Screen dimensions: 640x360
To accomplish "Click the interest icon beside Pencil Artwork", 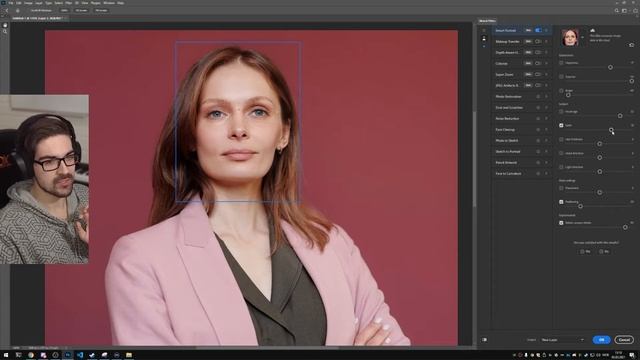I will [538, 162].
